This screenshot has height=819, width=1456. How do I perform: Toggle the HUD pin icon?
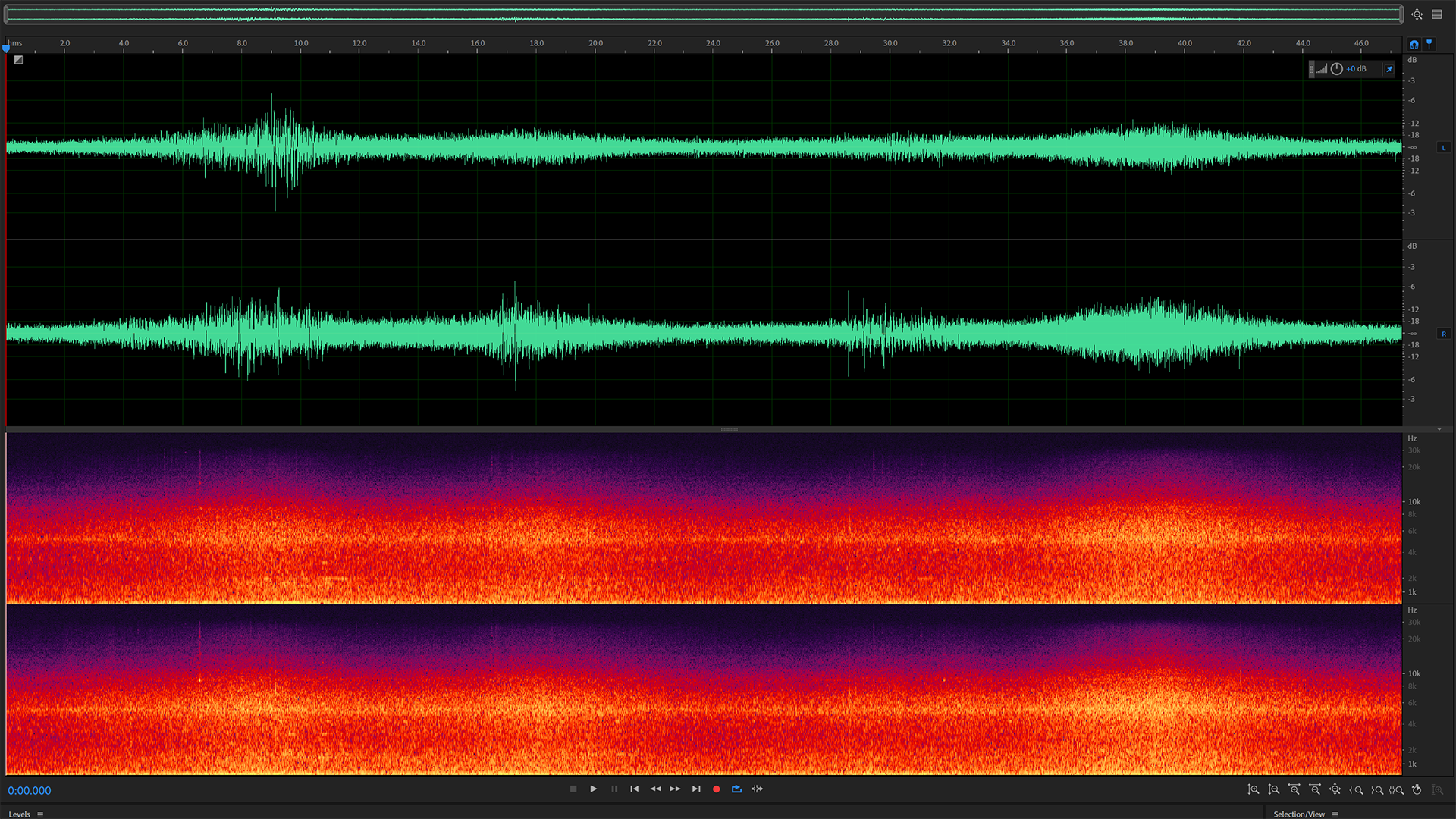click(1389, 69)
